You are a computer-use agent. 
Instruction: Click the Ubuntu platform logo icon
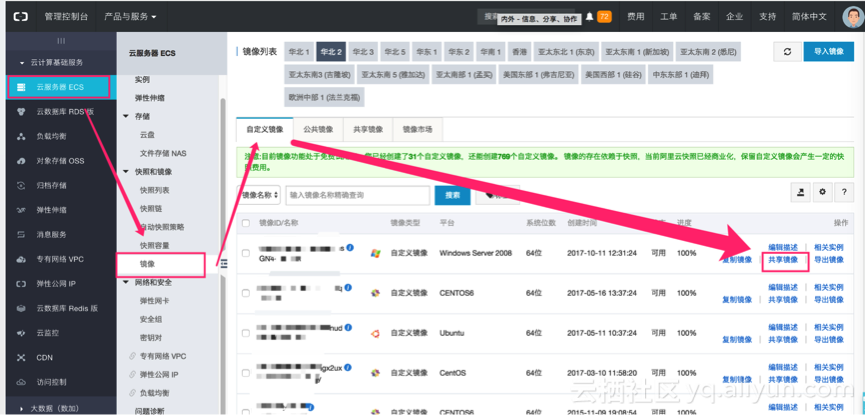tap(375, 333)
